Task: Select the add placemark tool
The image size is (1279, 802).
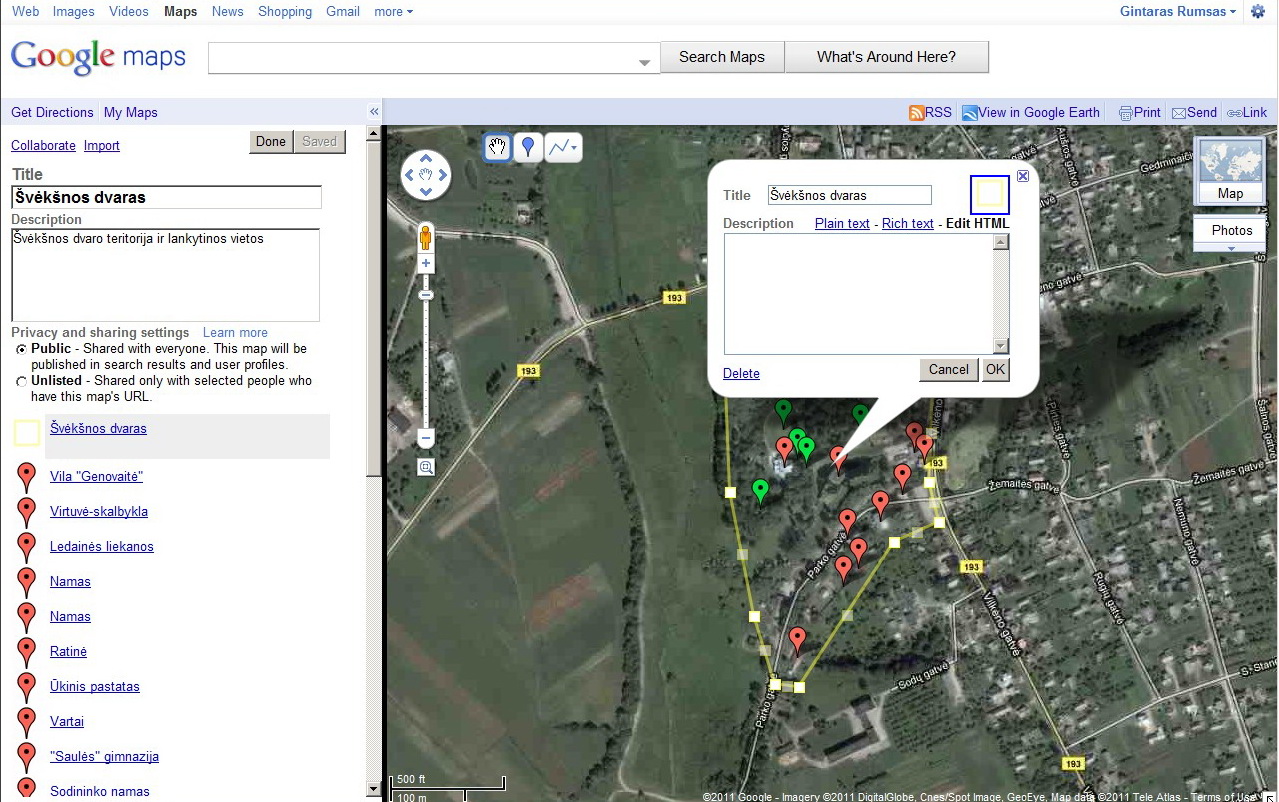Action: tap(528, 148)
